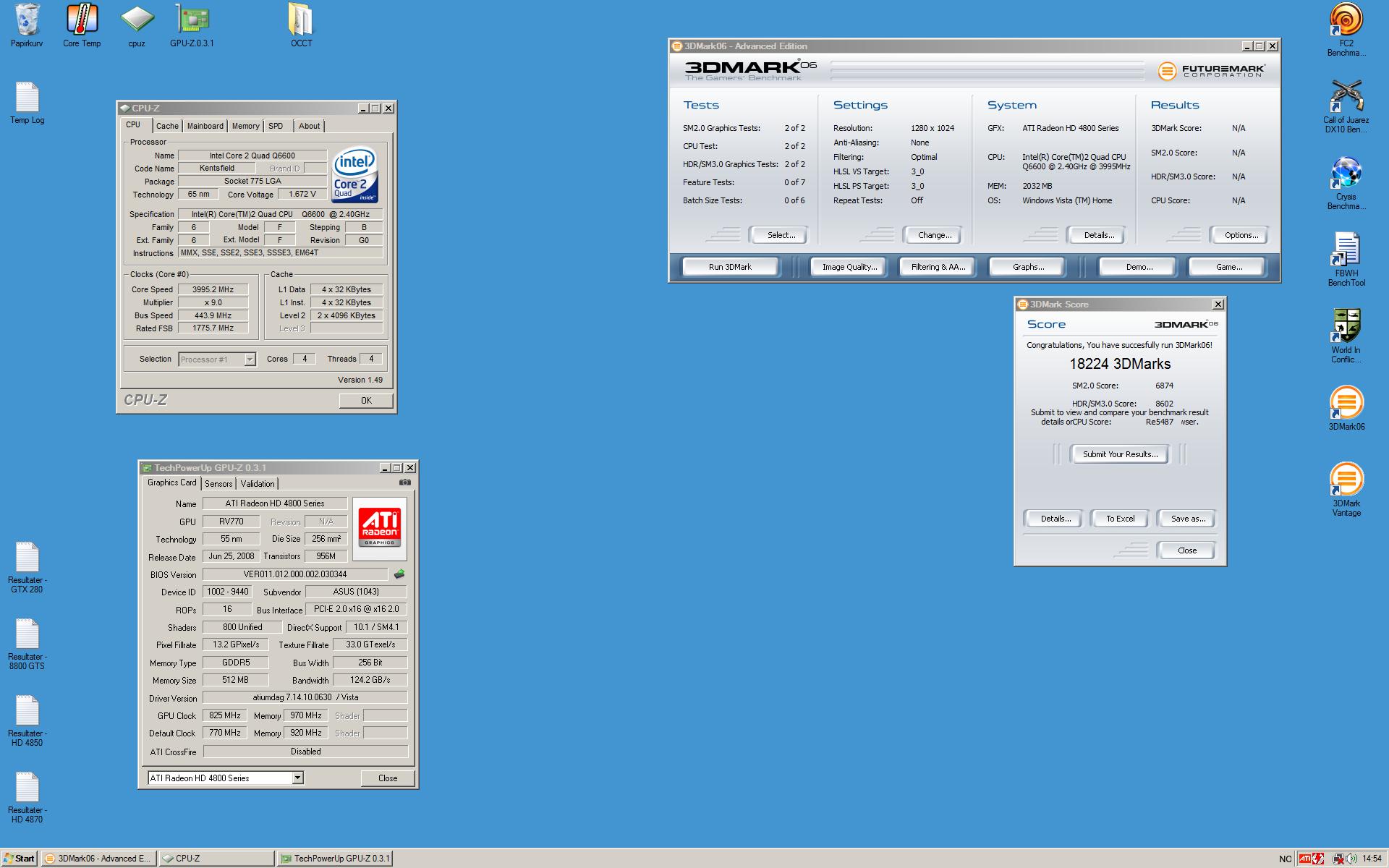Switch to the Sensors tab in GPU-Z
1389x868 pixels.
coord(218,484)
